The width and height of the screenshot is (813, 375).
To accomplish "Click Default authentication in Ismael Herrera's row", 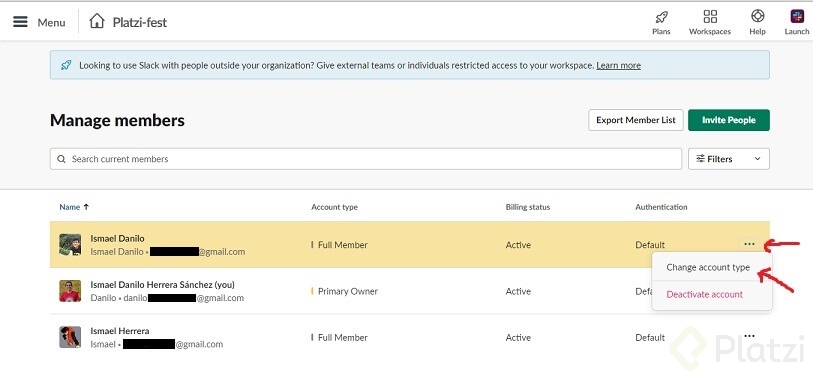I will (650, 337).
